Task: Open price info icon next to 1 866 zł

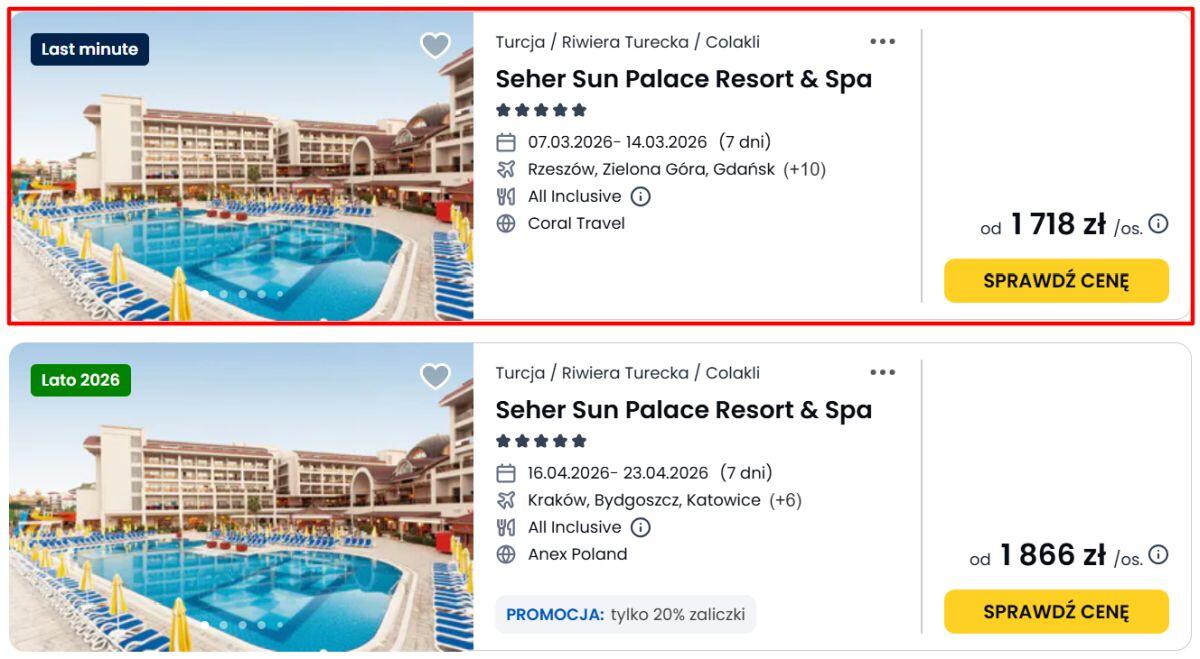Action: [x=1158, y=555]
